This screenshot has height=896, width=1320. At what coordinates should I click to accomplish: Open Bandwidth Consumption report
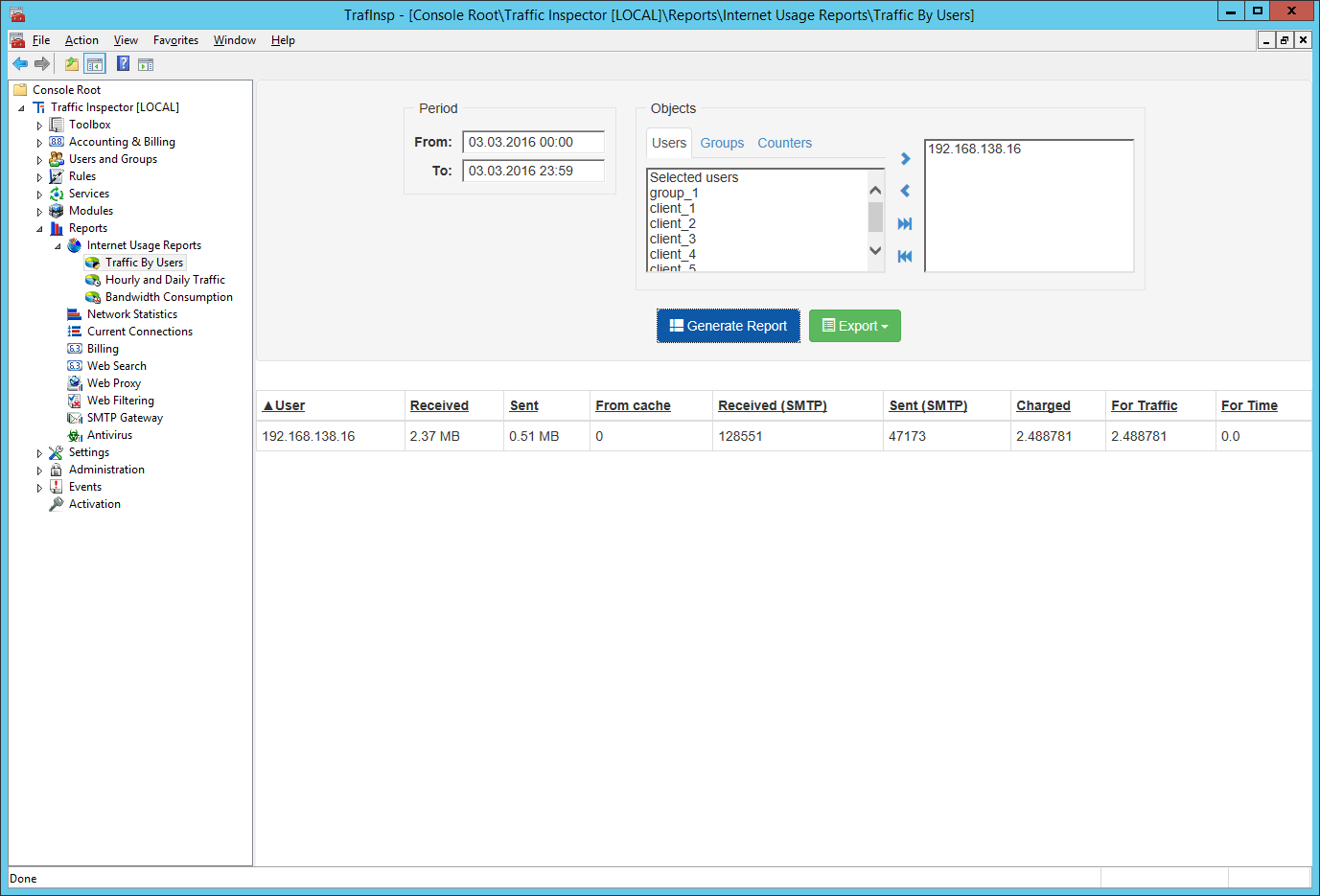(169, 297)
